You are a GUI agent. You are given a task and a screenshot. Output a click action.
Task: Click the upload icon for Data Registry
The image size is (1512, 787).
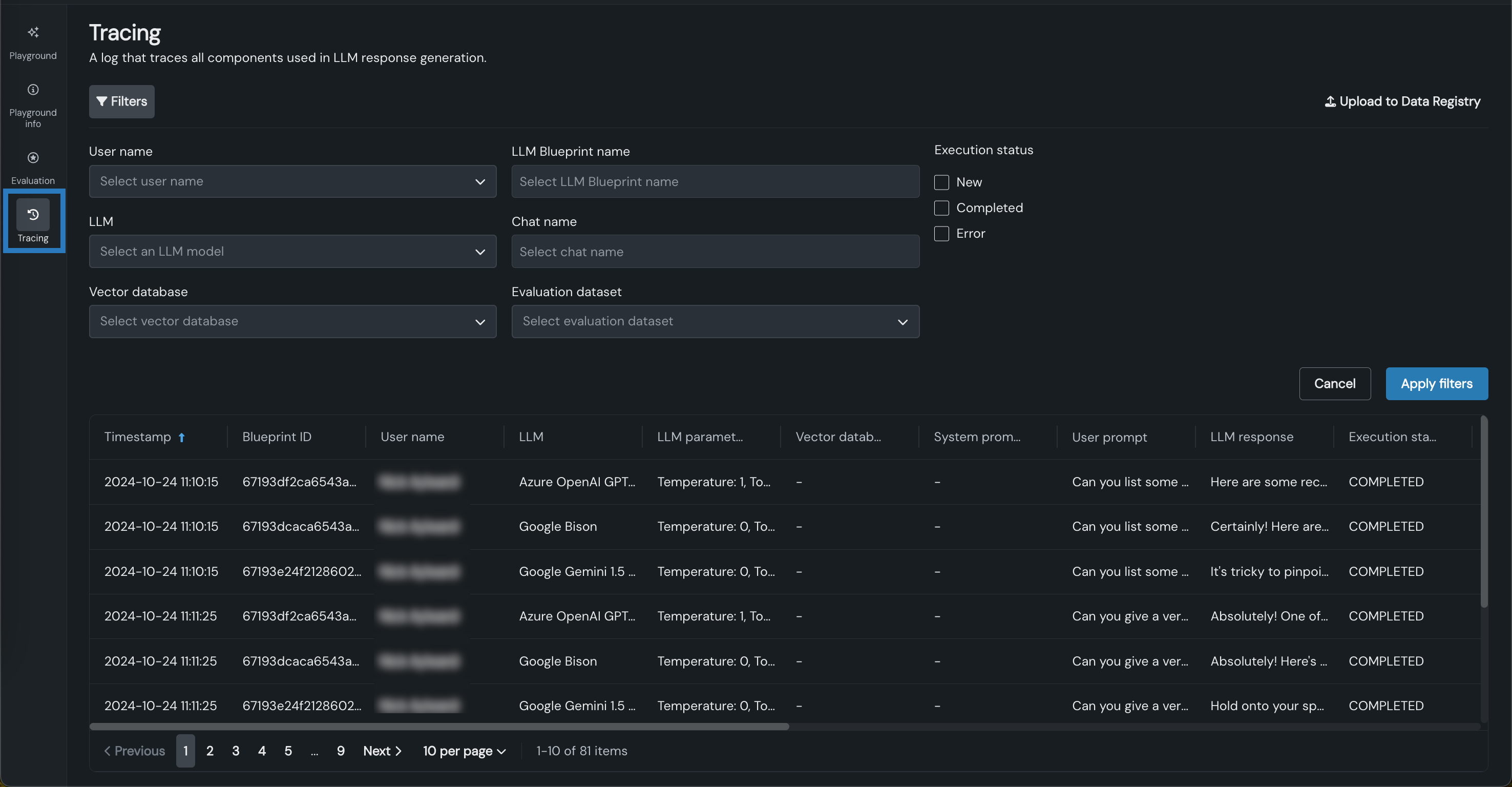pos(1330,101)
